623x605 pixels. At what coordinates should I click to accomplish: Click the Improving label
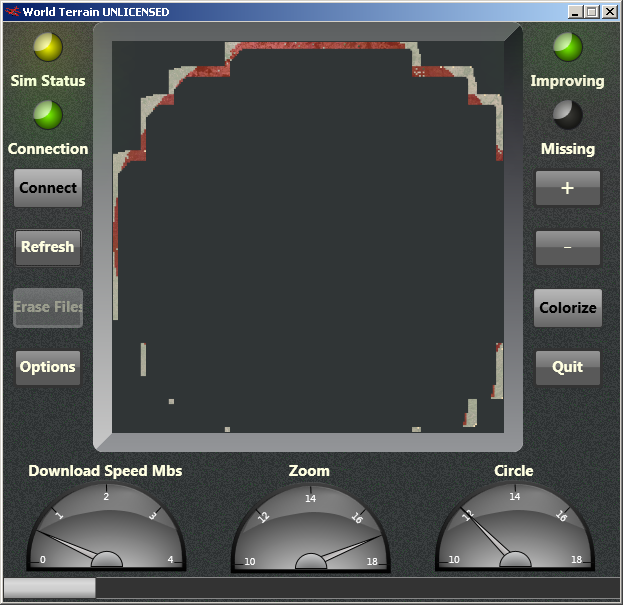click(x=568, y=81)
